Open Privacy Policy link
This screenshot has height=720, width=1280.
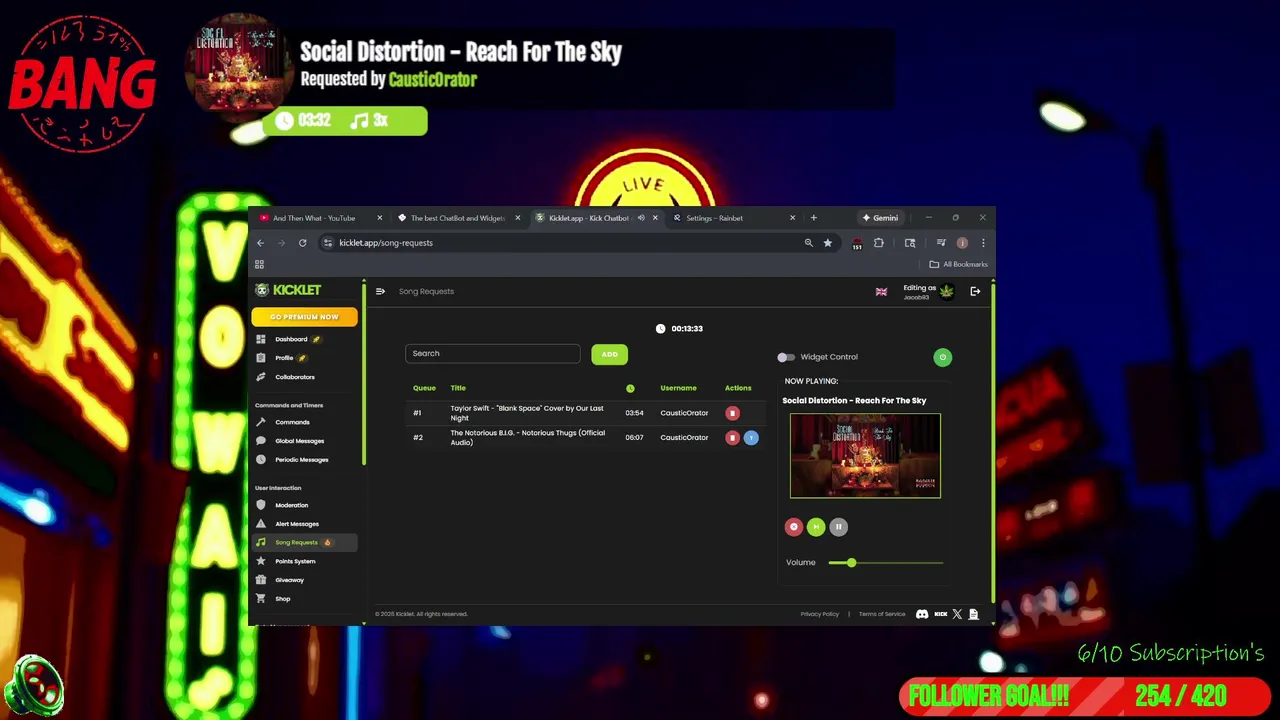[x=819, y=614]
